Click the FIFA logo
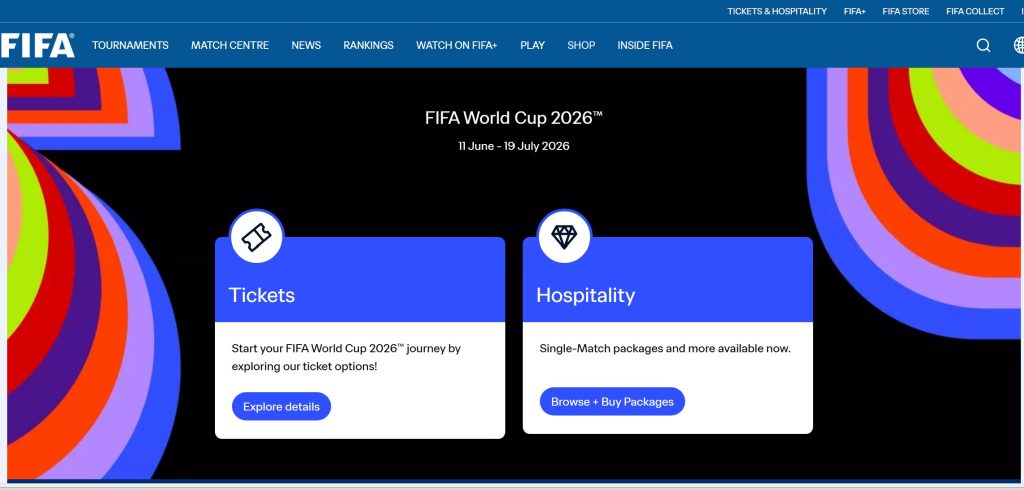 coord(38,45)
